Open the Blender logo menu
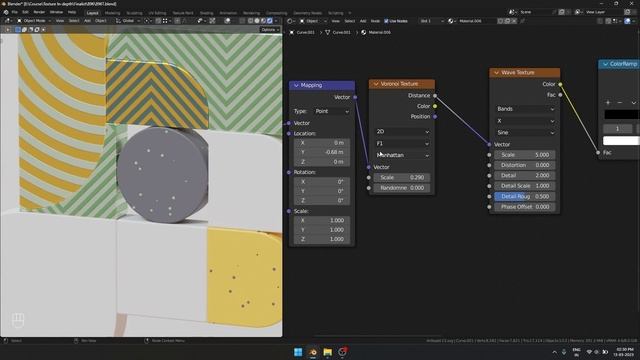 point(6,12)
